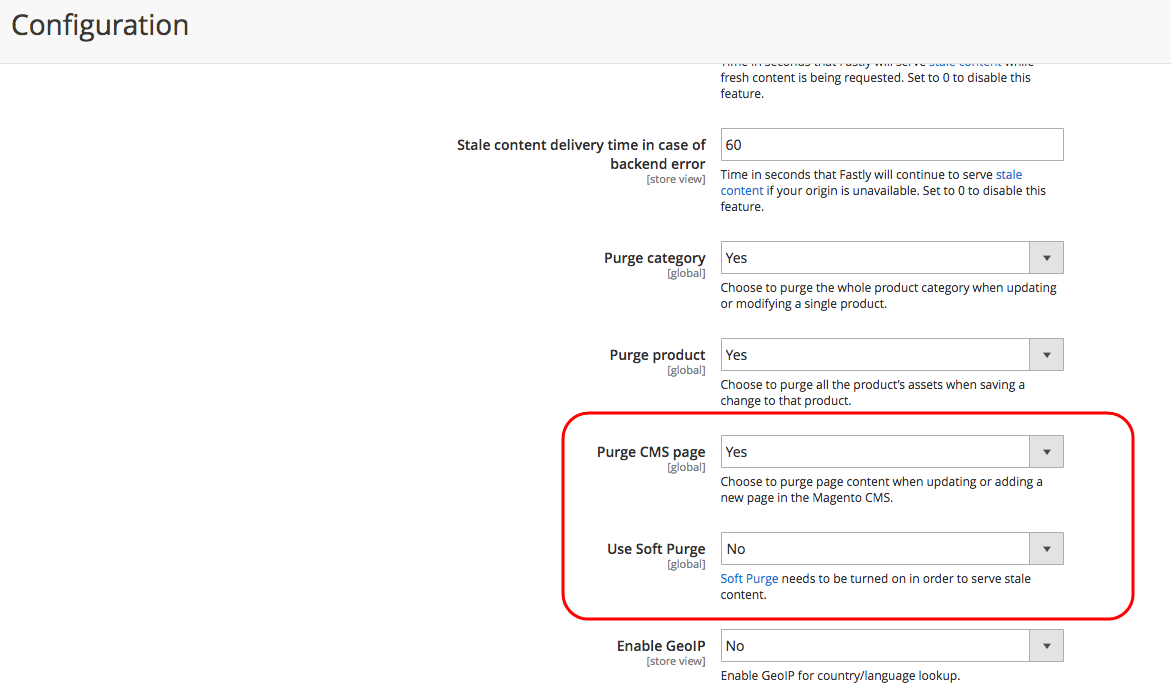Open the Purge category dropdown arrow

pos(1046,258)
